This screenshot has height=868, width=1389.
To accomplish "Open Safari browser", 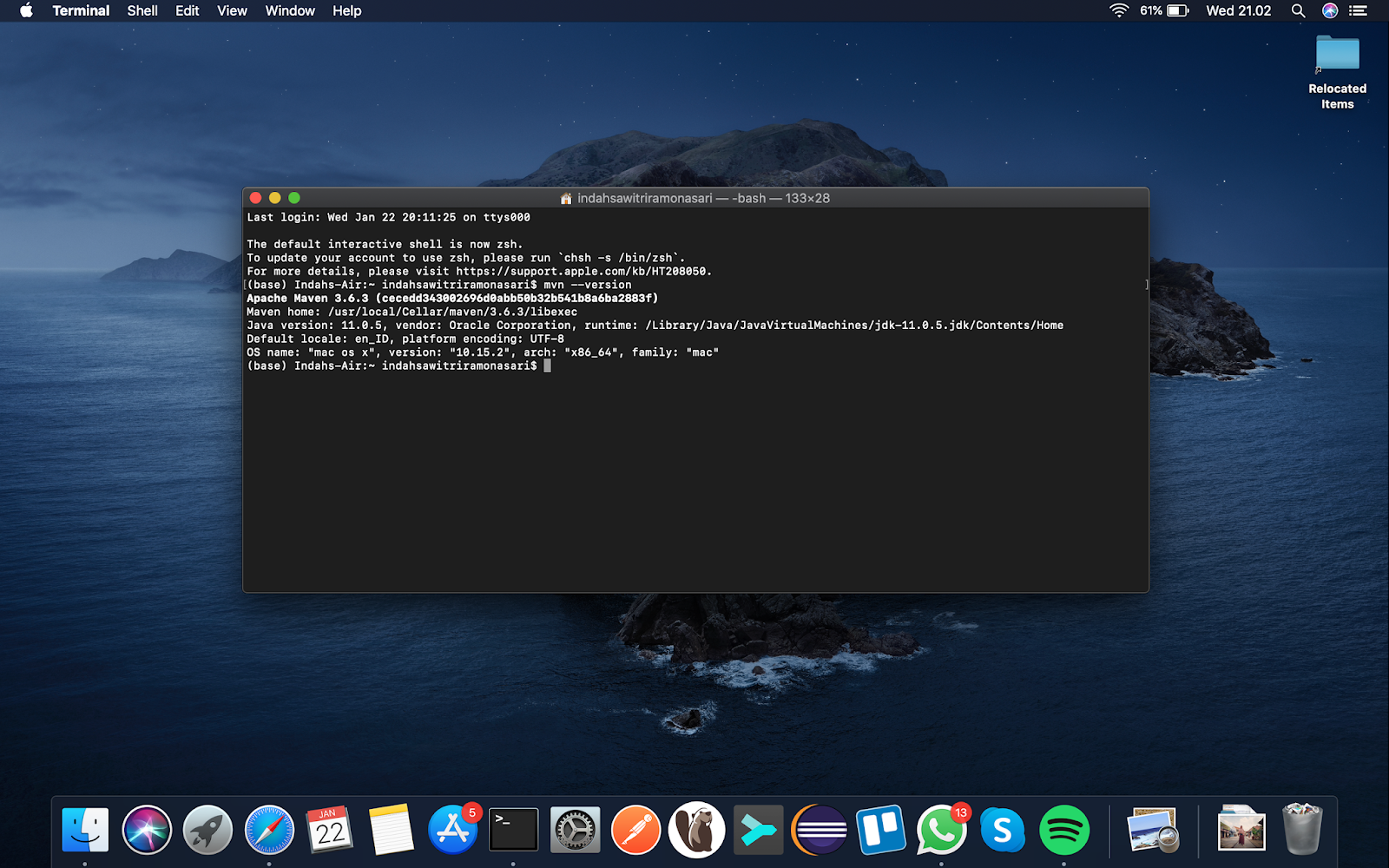I will click(x=269, y=830).
